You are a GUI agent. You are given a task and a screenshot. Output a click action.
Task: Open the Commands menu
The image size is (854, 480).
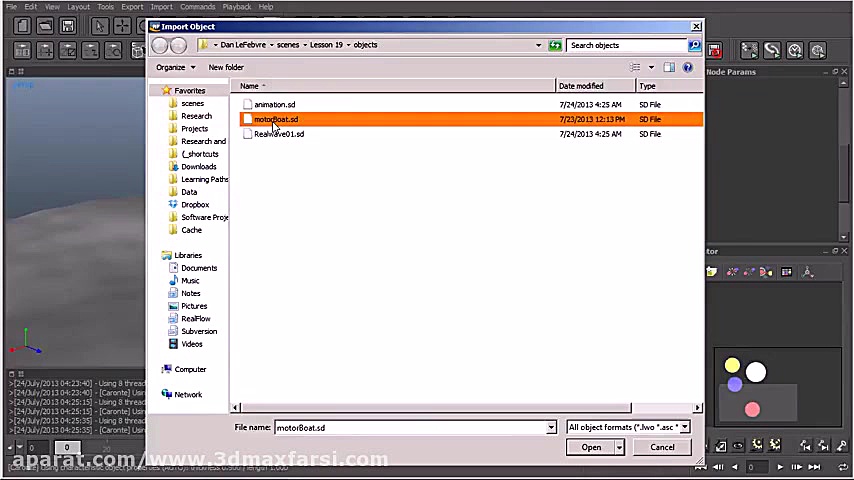(198, 7)
